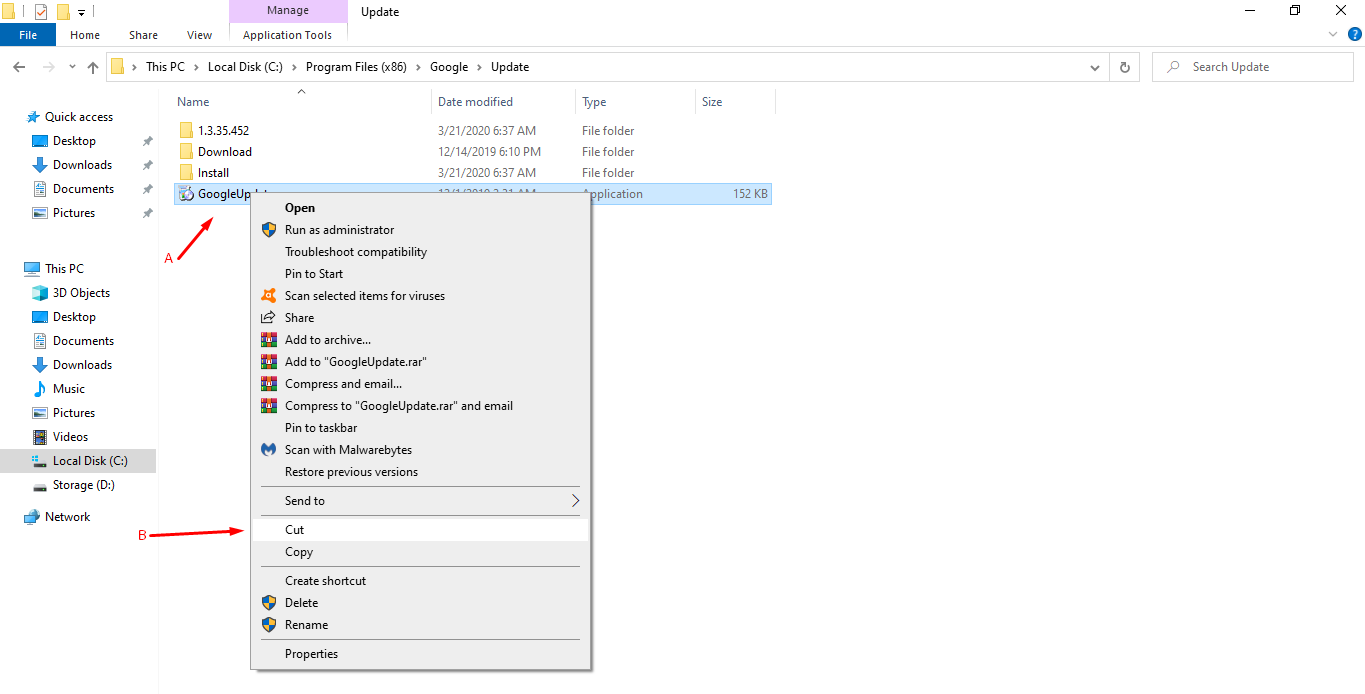1365x694 pixels.
Task: Switch to the Share ribbon tab
Action: pyautogui.click(x=144, y=35)
